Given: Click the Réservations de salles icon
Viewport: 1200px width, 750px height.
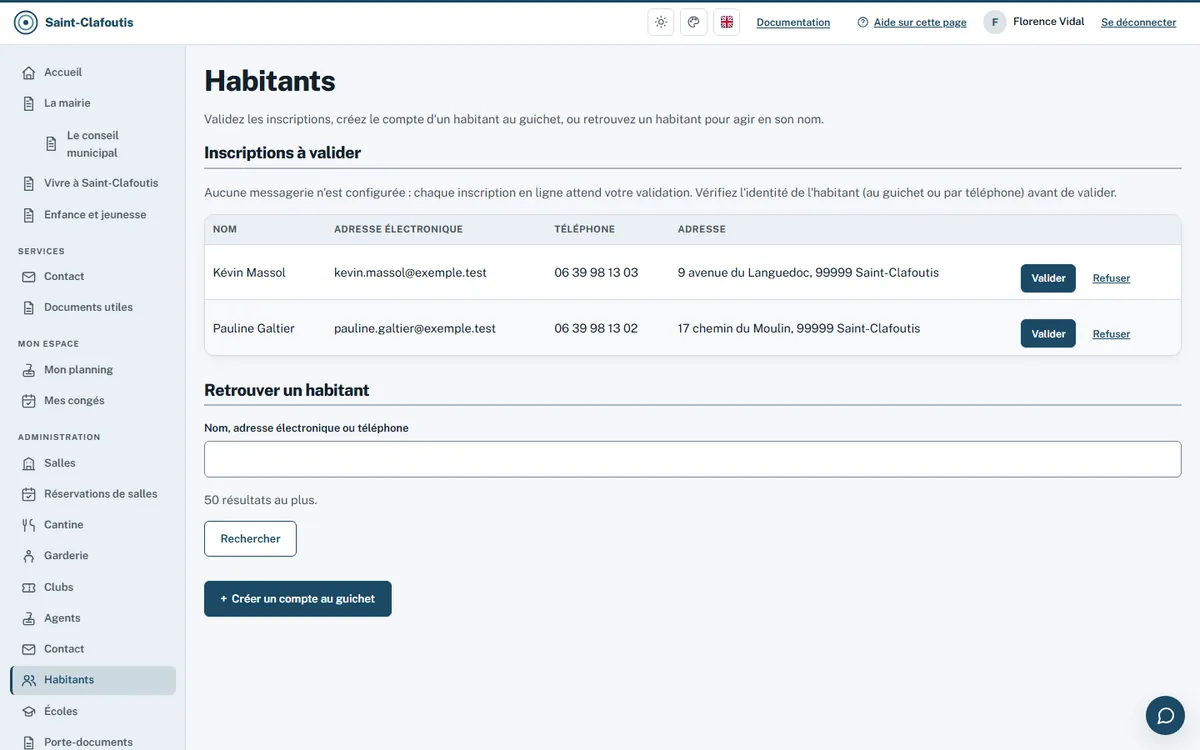Looking at the screenshot, I should (x=29, y=494).
